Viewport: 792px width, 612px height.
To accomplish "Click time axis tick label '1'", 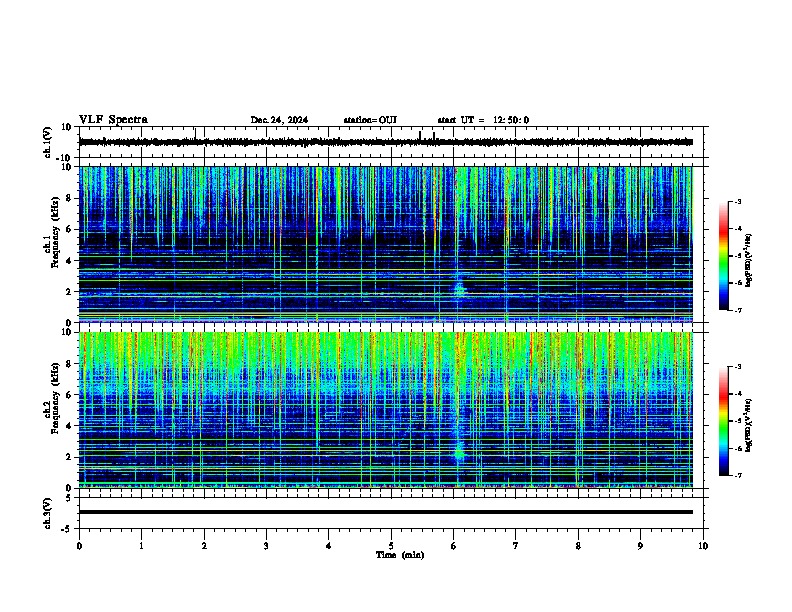I will coord(142,546).
